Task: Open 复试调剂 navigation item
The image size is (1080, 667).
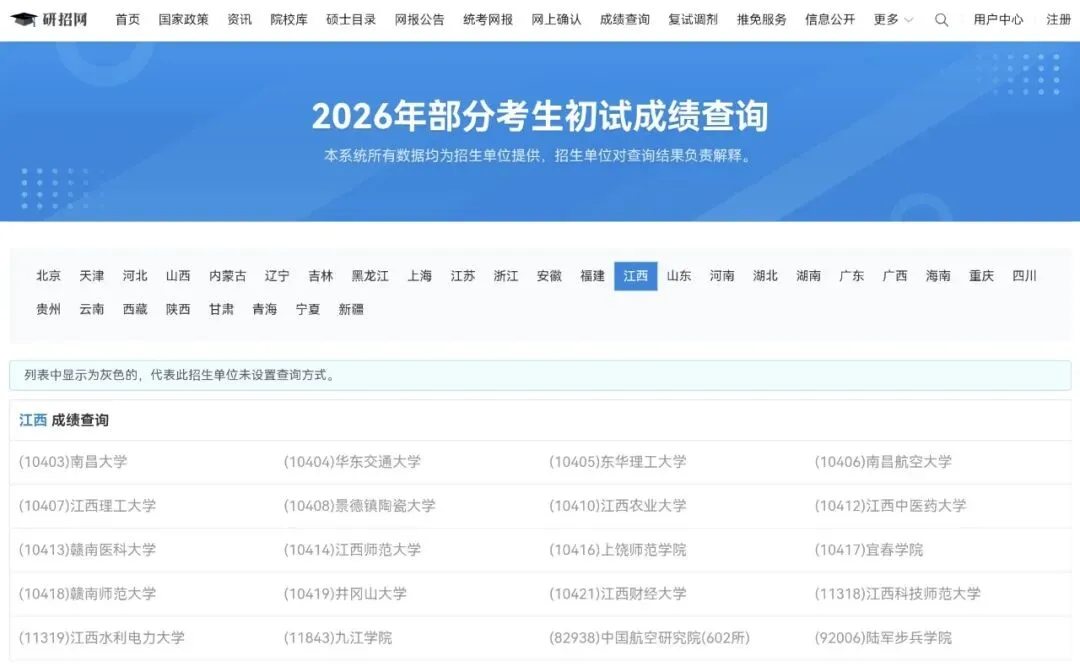Action: pos(693,19)
